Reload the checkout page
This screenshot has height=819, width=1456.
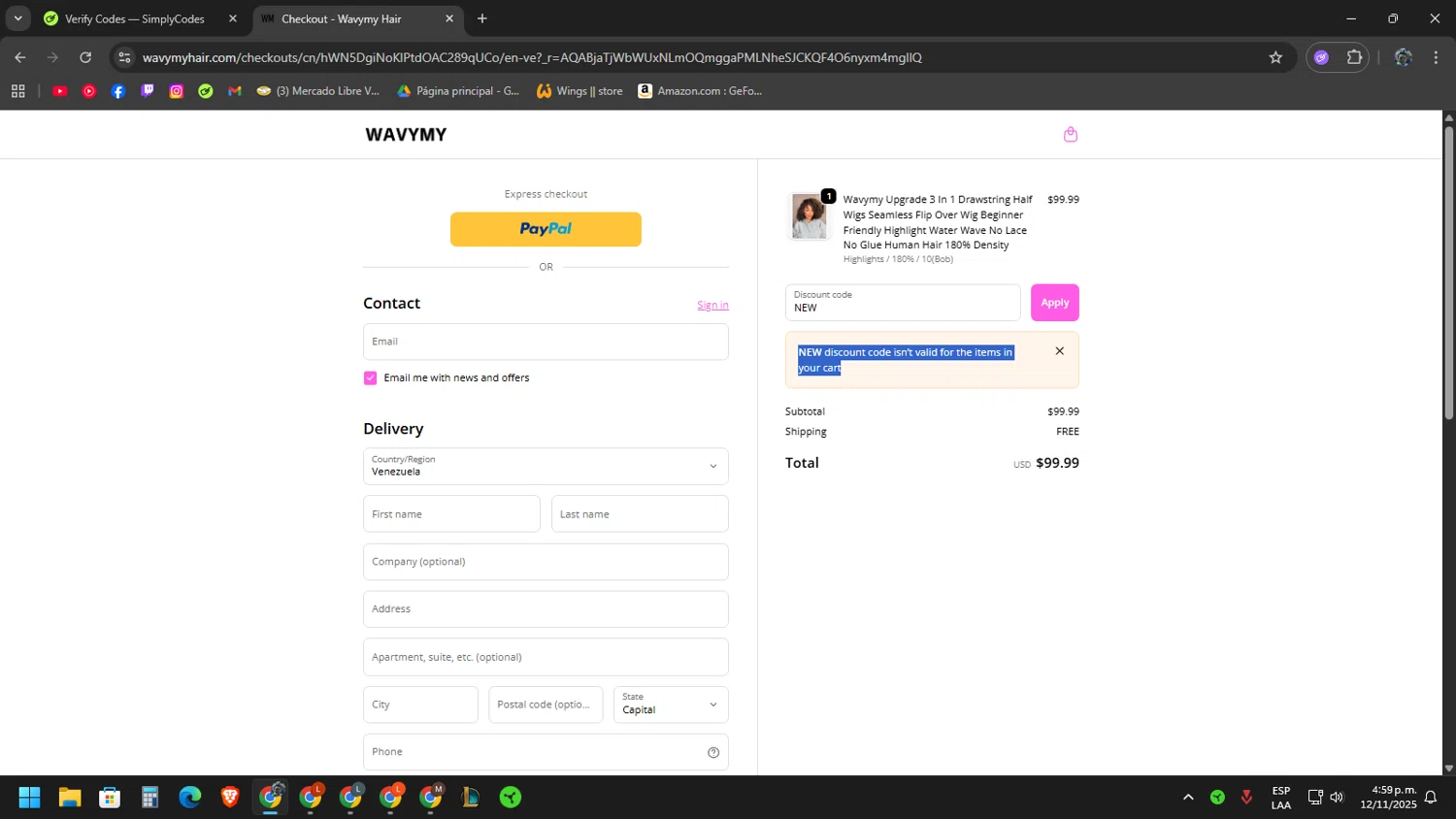tap(85, 57)
